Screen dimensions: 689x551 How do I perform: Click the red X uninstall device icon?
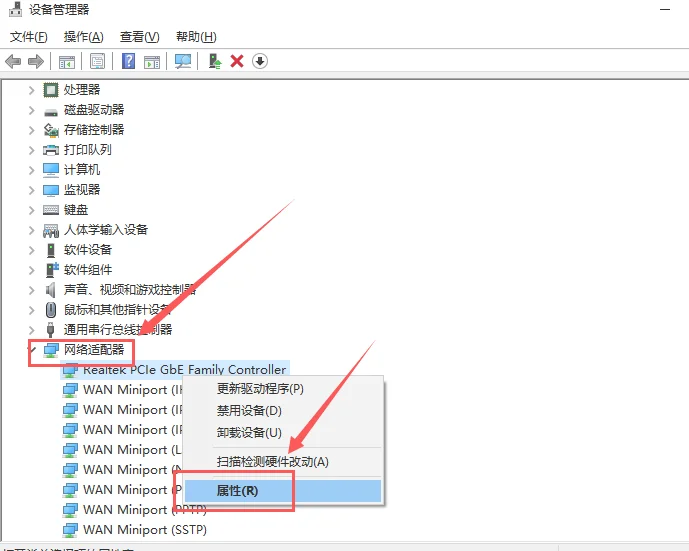pyautogui.click(x=237, y=61)
